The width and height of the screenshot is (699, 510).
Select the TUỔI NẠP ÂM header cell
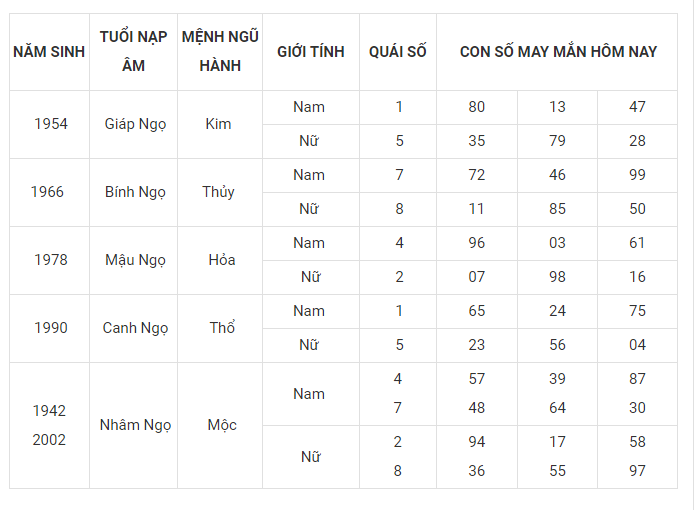133,52
